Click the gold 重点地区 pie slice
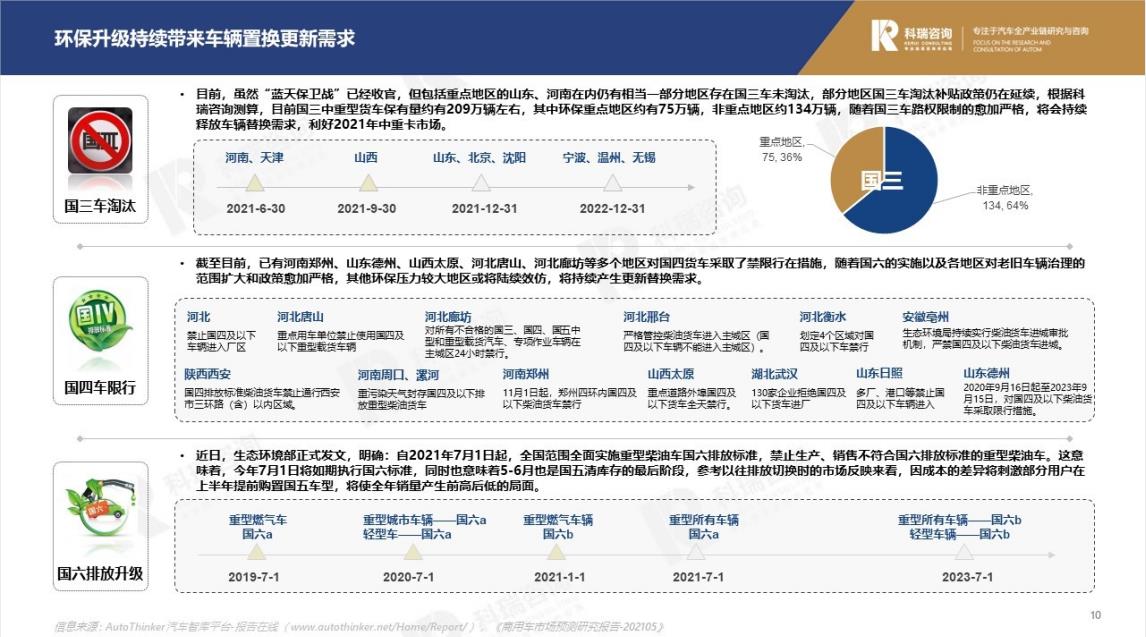 click(x=857, y=167)
